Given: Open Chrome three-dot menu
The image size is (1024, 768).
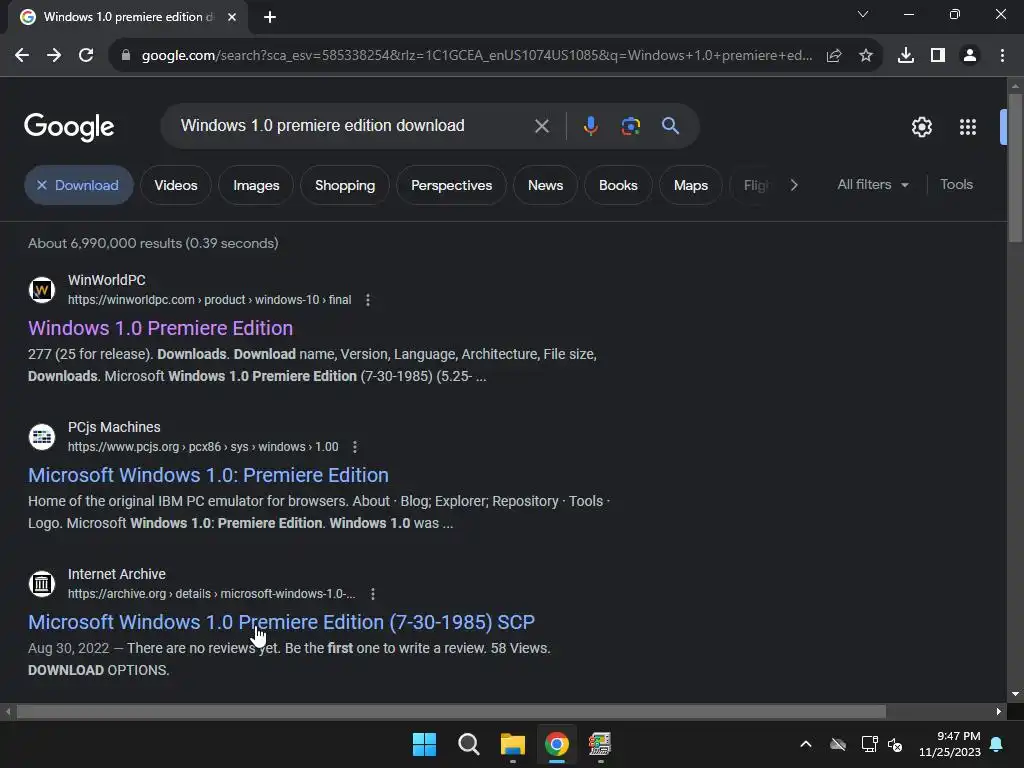Looking at the screenshot, I should coord(1002,56).
